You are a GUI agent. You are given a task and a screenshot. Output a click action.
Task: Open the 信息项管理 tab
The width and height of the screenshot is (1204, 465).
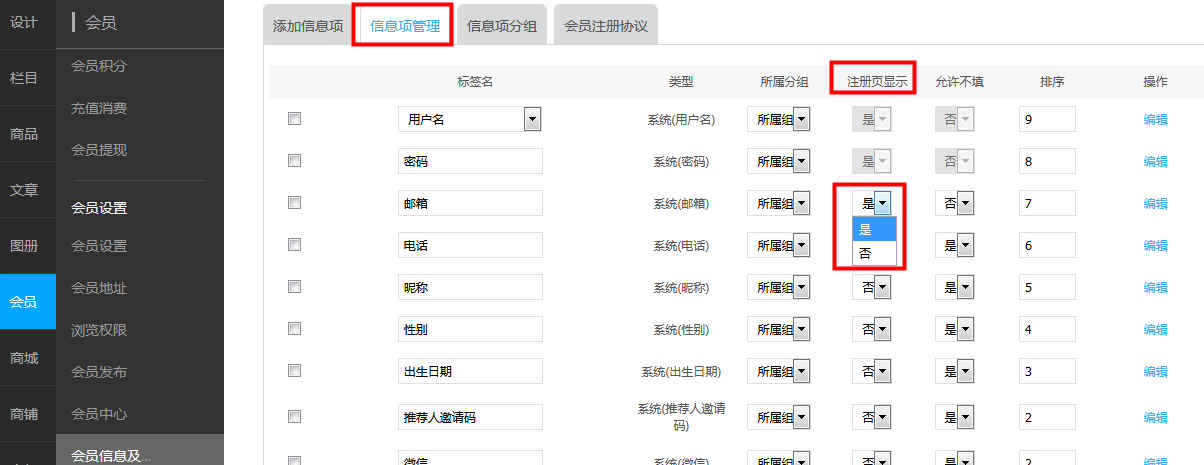click(x=404, y=26)
